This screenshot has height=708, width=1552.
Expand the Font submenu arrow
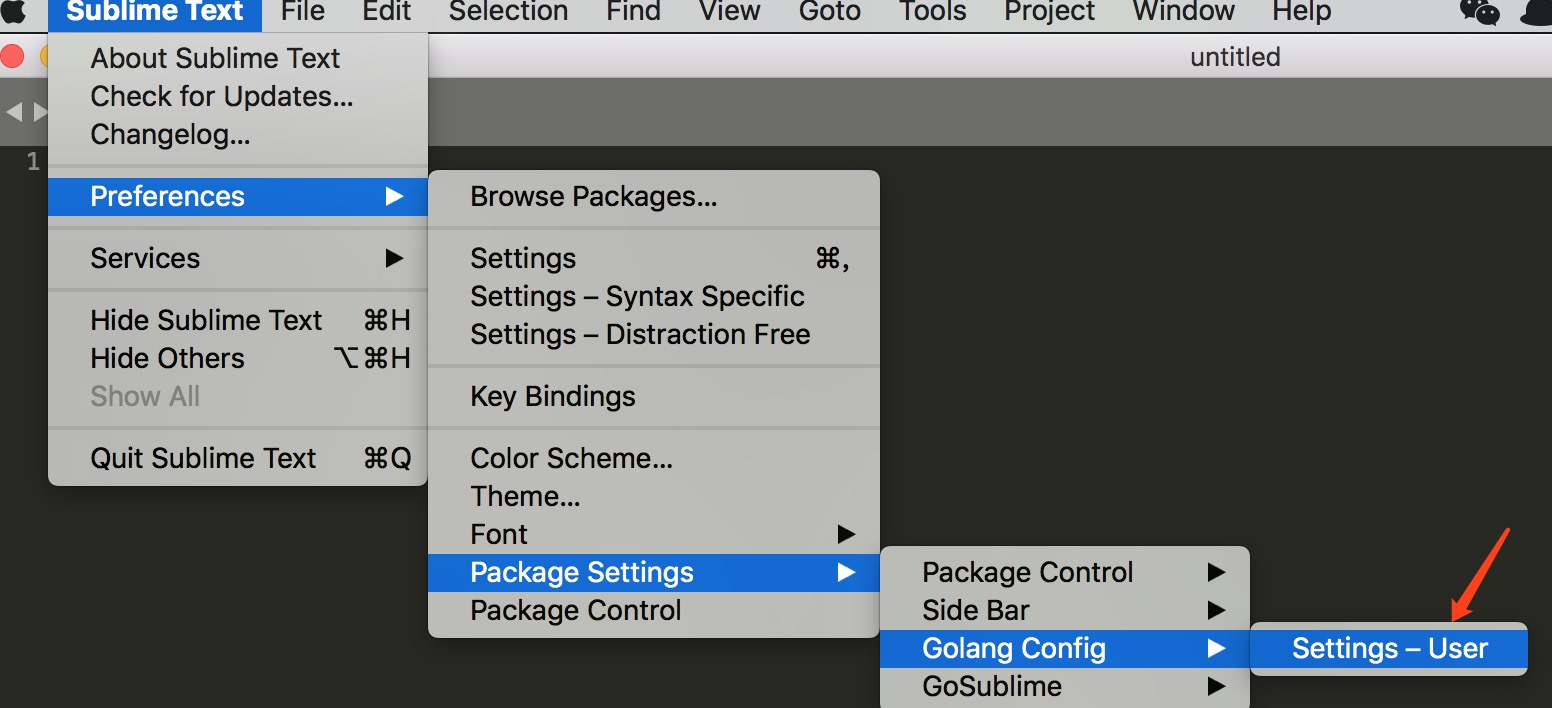[x=846, y=534]
